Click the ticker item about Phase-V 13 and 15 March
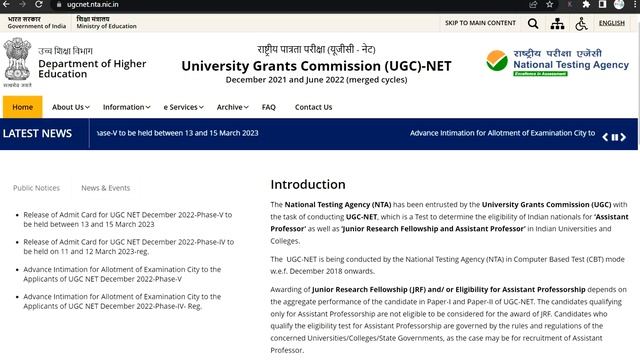Image resolution: width=640 pixels, height=360 pixels. [x=178, y=133]
